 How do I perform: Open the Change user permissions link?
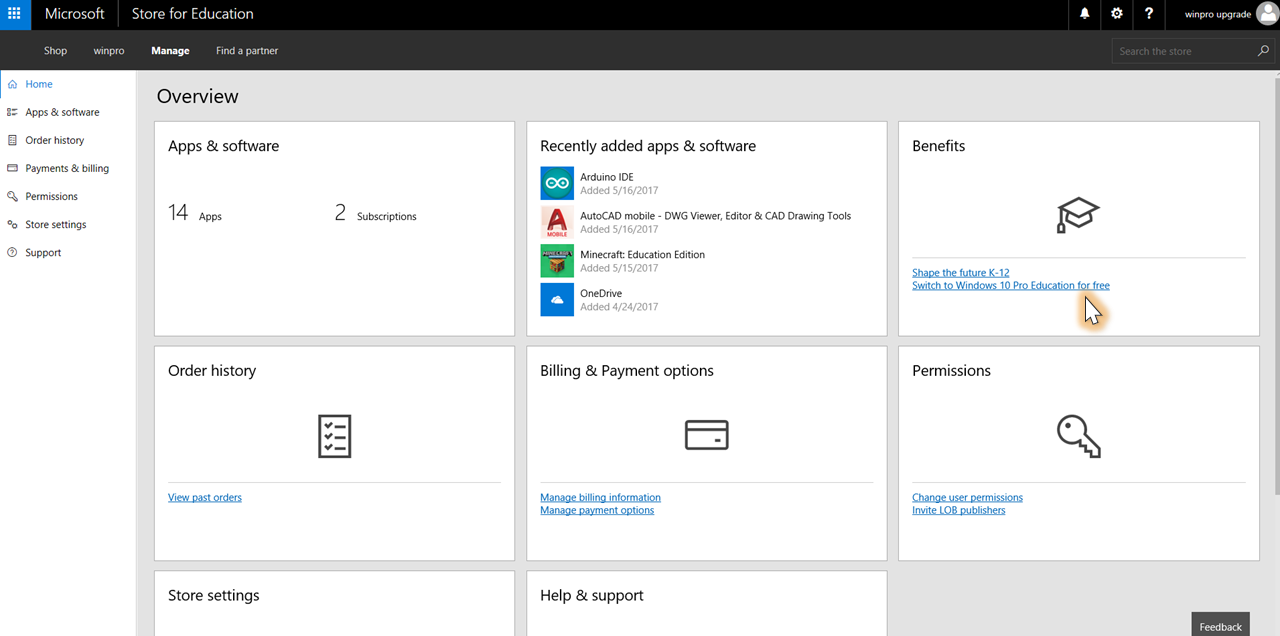(967, 498)
